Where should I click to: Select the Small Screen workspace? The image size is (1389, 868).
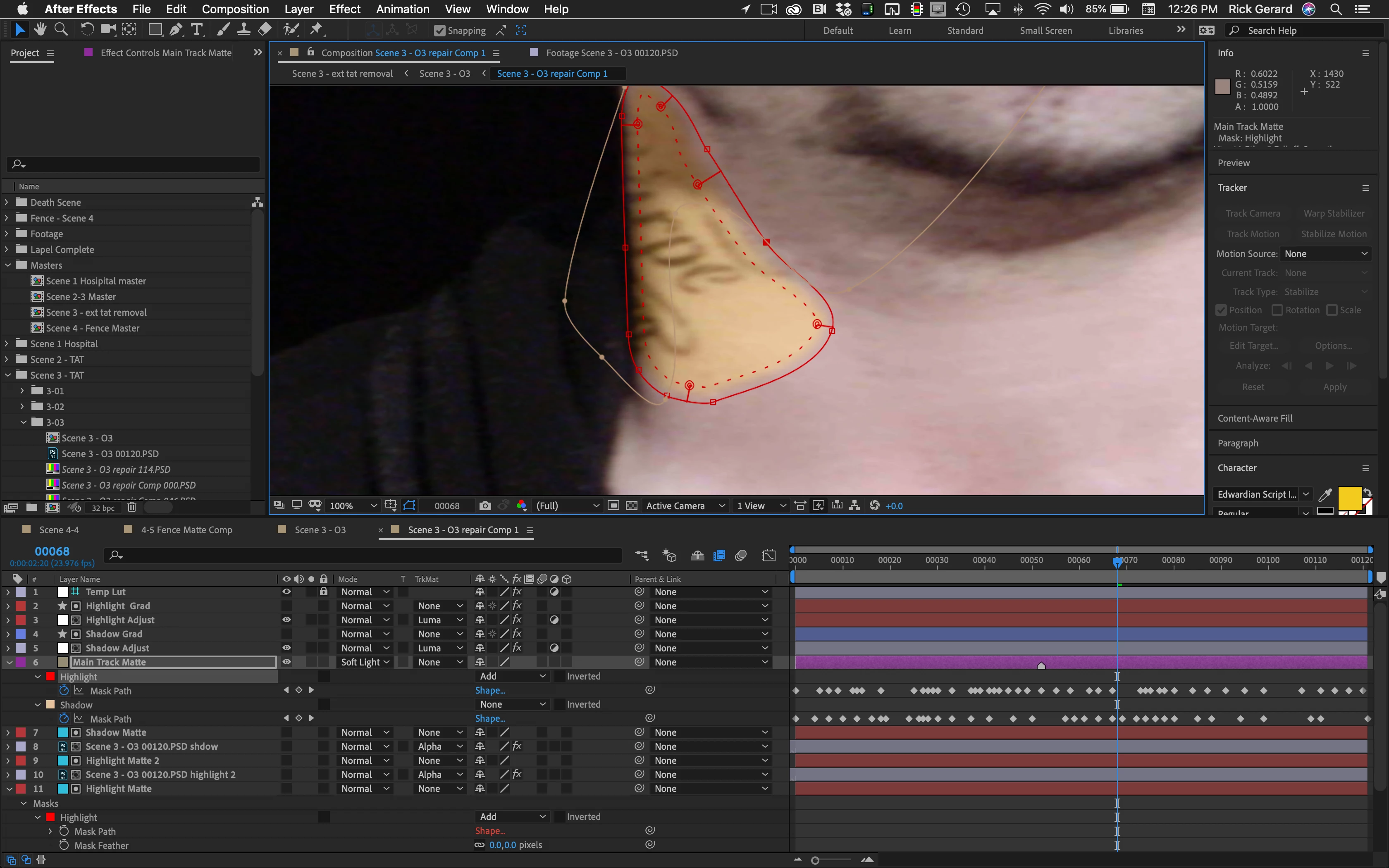point(1045,31)
